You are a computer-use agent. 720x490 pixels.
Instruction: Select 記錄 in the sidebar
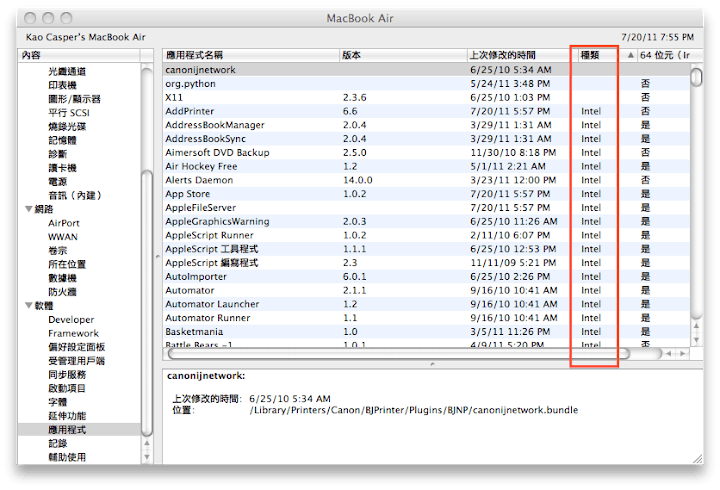pyautogui.click(x=57, y=444)
